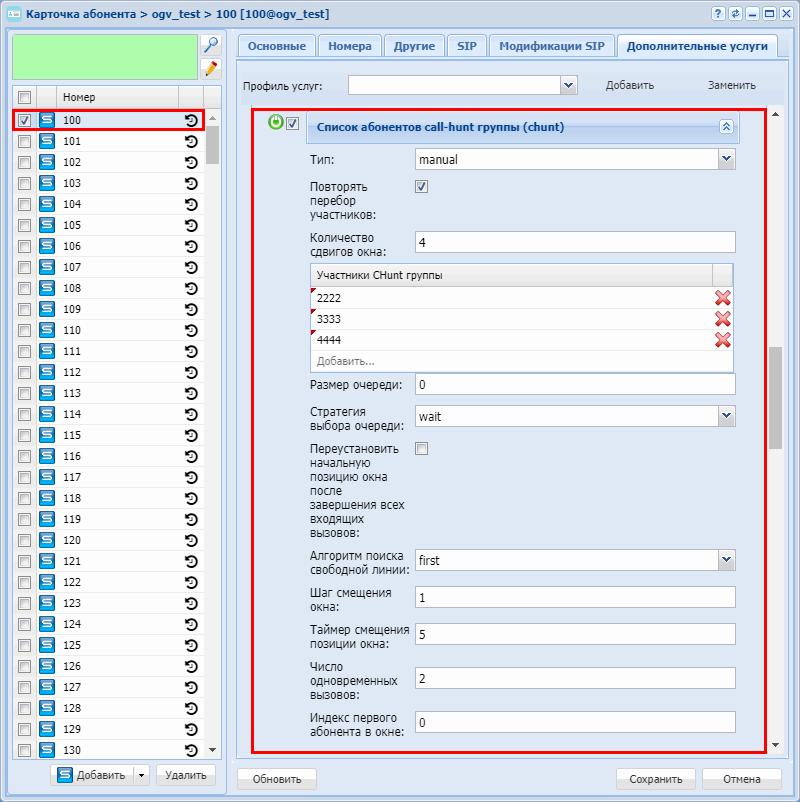The image size is (800, 802).
Task: Click the Размер очереди input field
Action: 574,385
